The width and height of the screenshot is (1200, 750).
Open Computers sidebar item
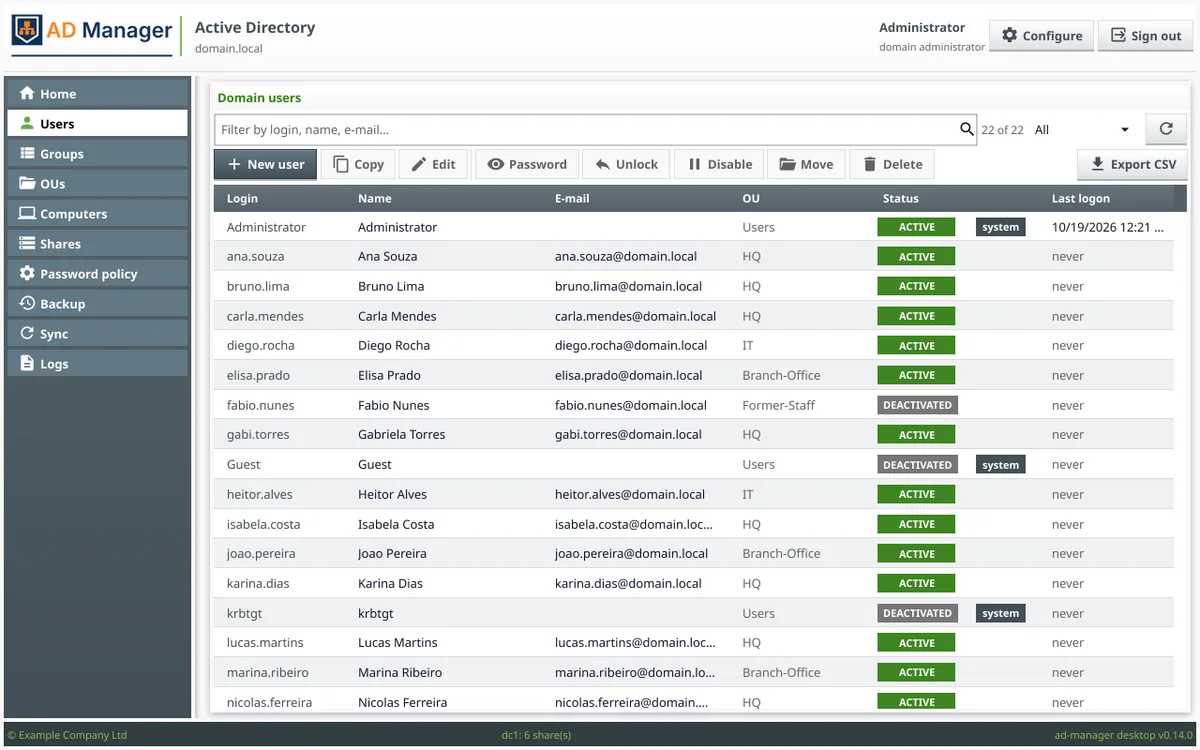coord(96,213)
